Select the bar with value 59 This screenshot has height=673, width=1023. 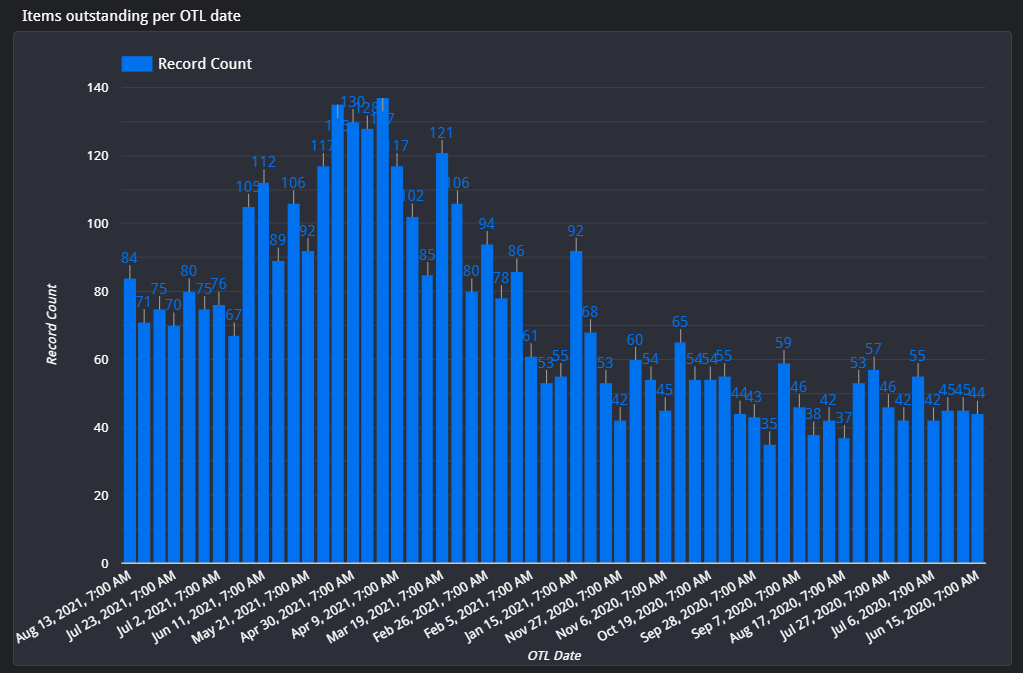(x=784, y=462)
